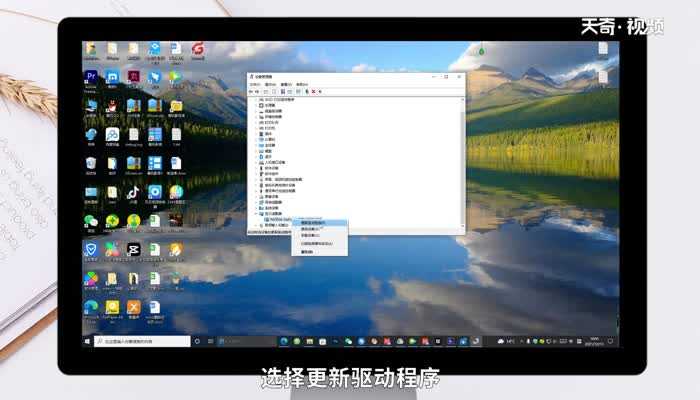
Task: Open the 操作(A) menu in Device Manager
Action: coord(271,84)
